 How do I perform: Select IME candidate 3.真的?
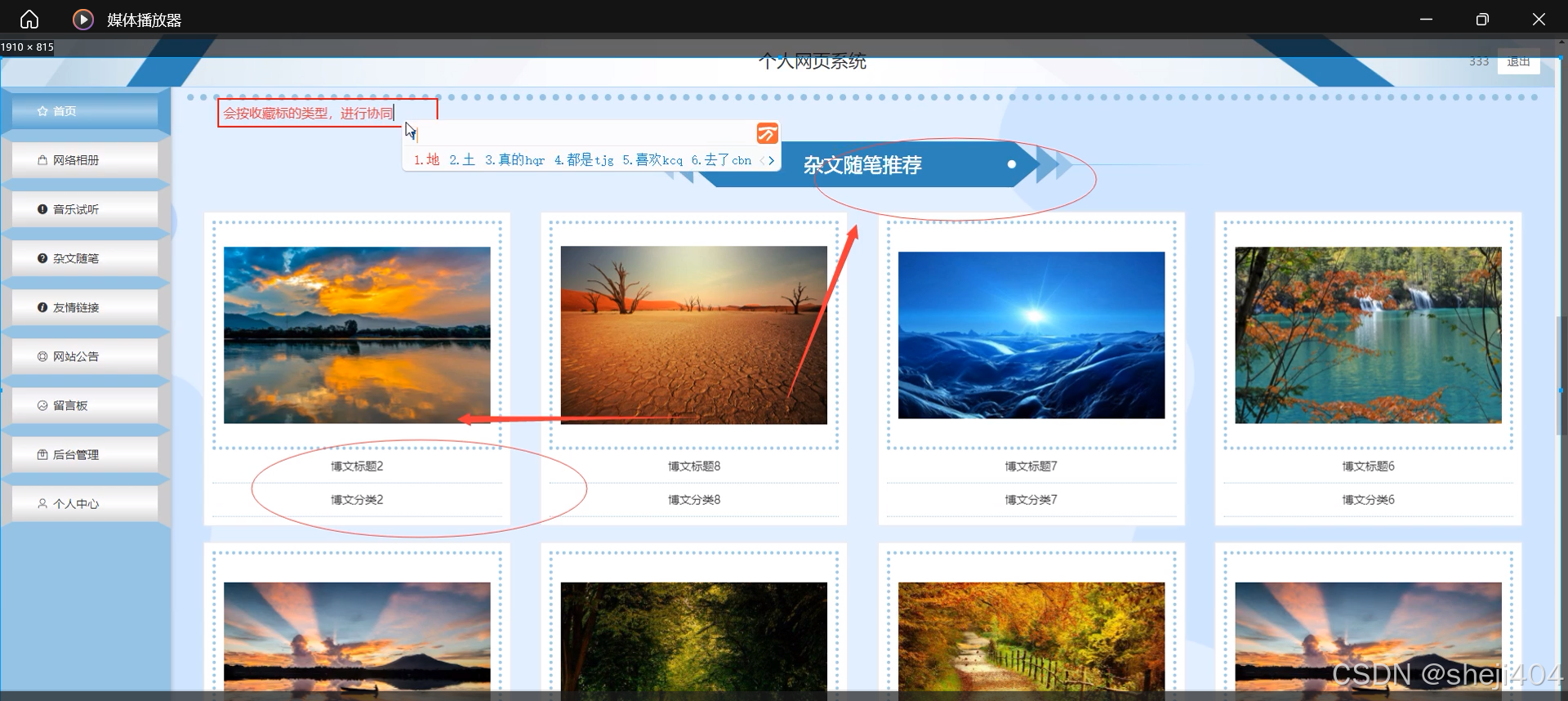pyautogui.click(x=514, y=160)
